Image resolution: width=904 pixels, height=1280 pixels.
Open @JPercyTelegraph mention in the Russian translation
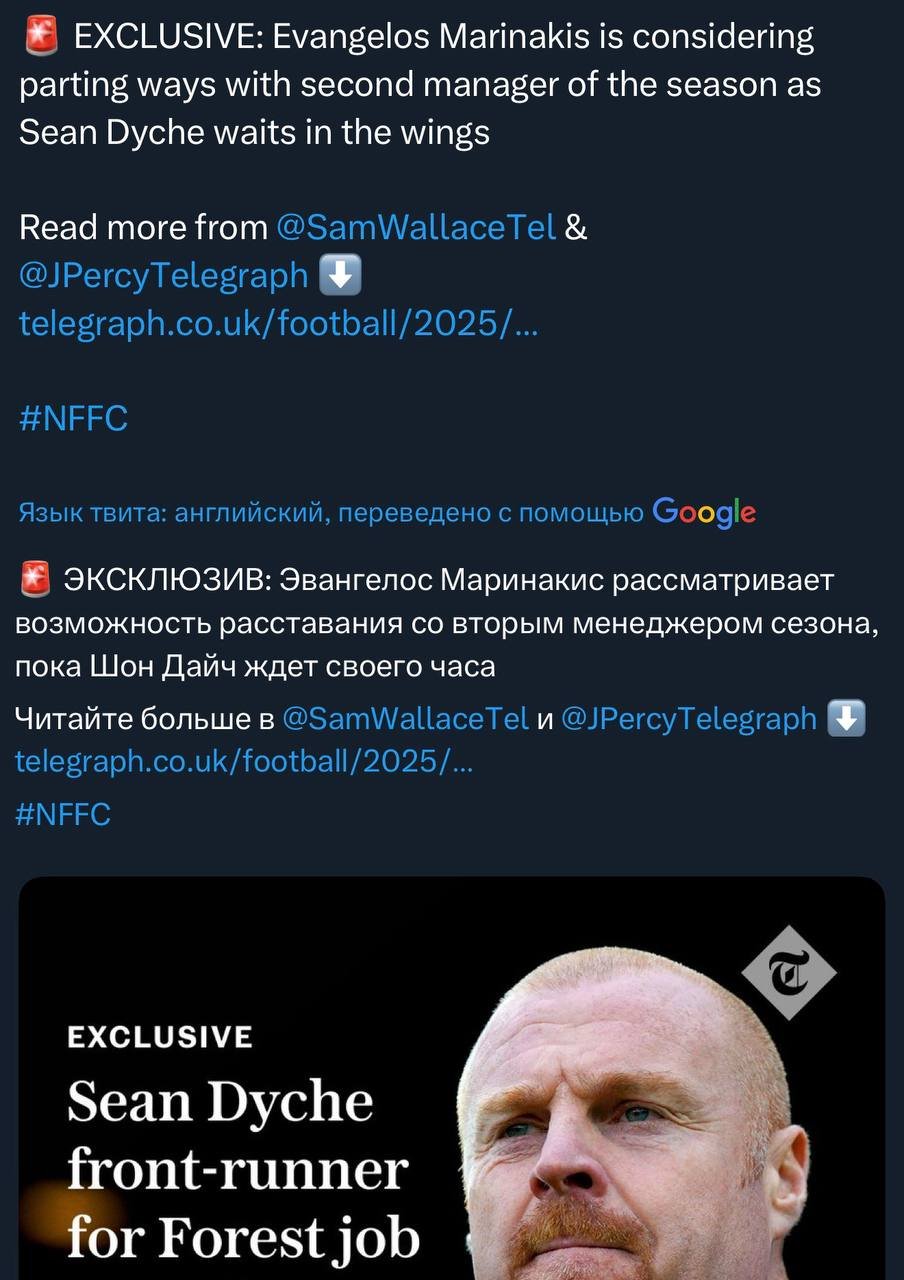point(689,718)
